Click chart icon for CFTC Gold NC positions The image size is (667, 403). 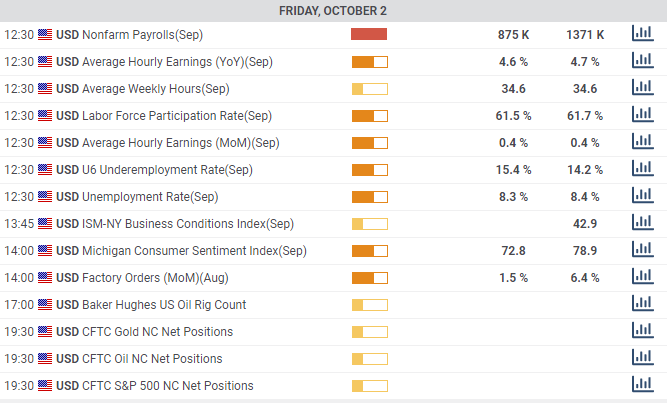[x=641, y=331]
